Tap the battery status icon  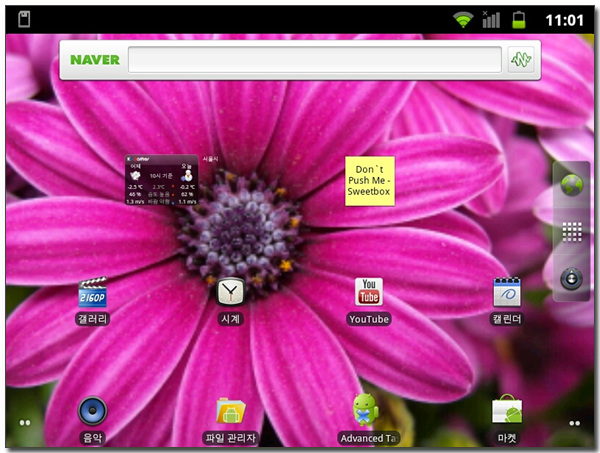point(519,20)
